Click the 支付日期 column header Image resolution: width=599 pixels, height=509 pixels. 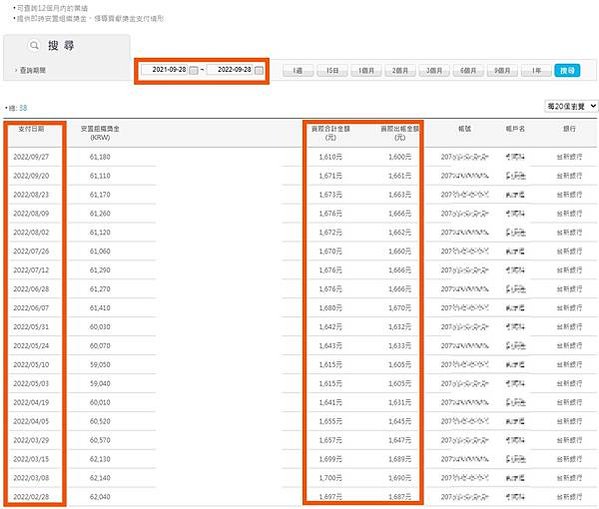[31, 129]
